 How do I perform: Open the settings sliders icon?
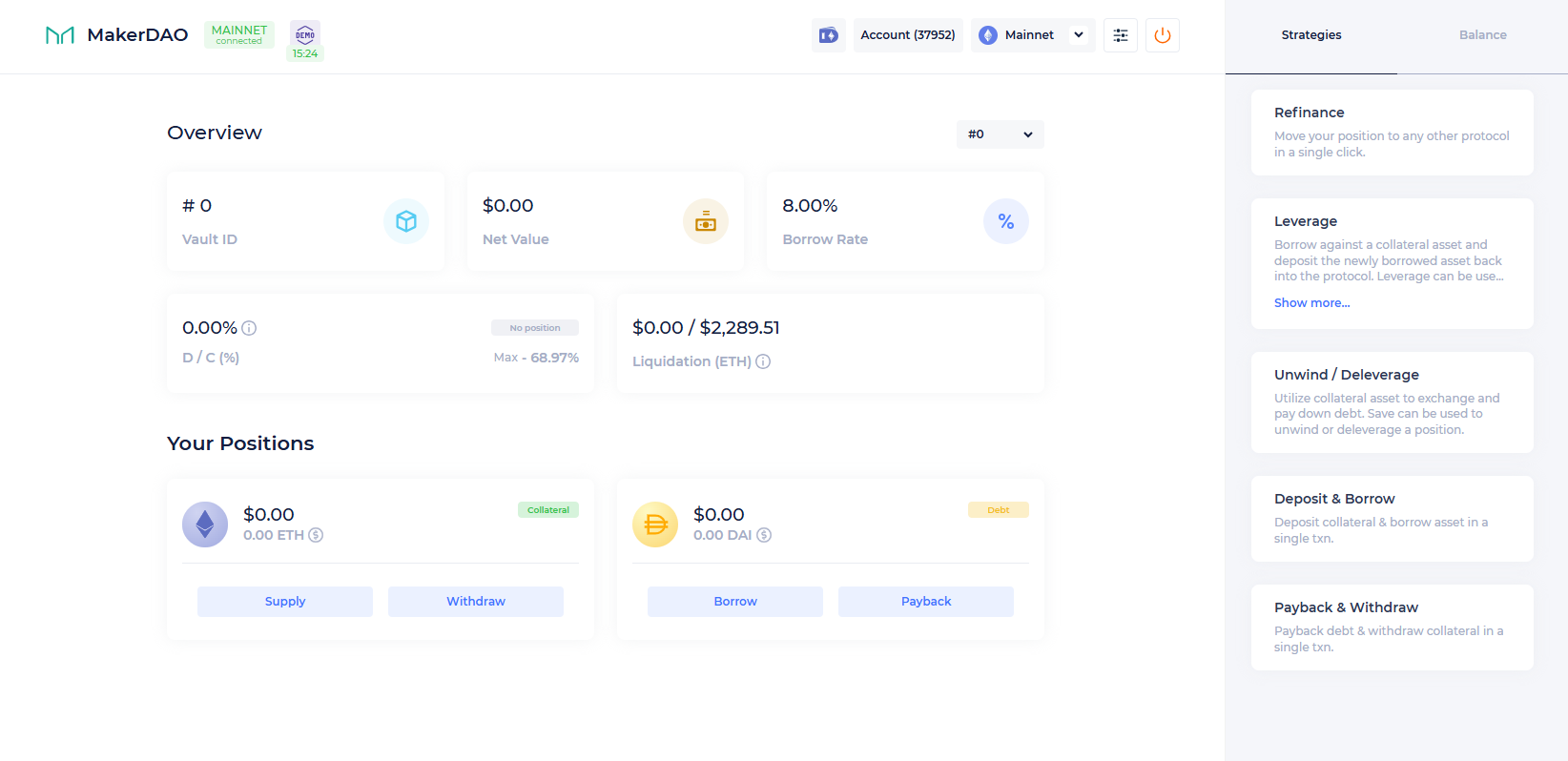click(x=1120, y=35)
